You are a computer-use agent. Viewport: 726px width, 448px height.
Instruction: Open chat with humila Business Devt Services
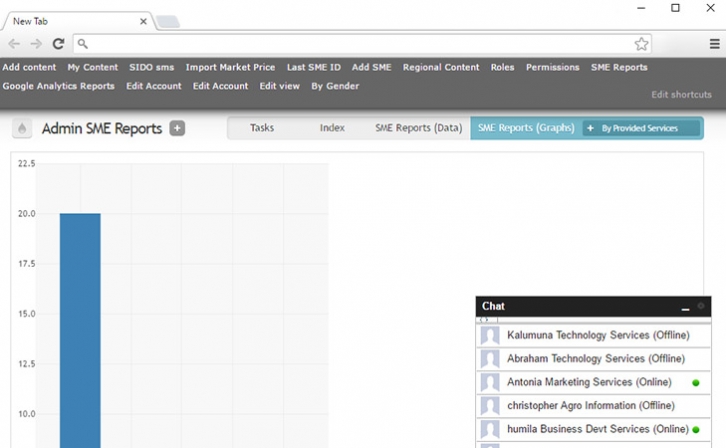[593, 429]
